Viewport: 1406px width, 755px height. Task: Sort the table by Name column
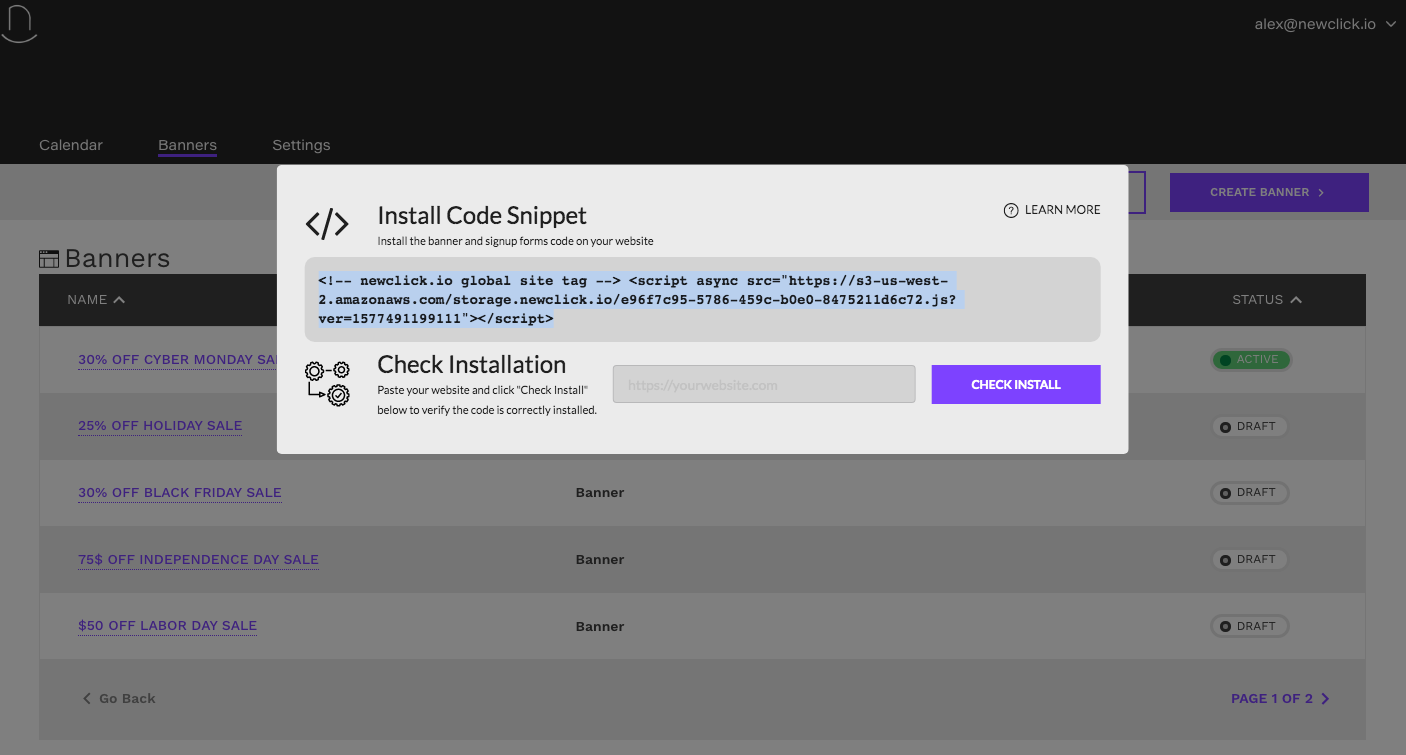click(x=96, y=299)
